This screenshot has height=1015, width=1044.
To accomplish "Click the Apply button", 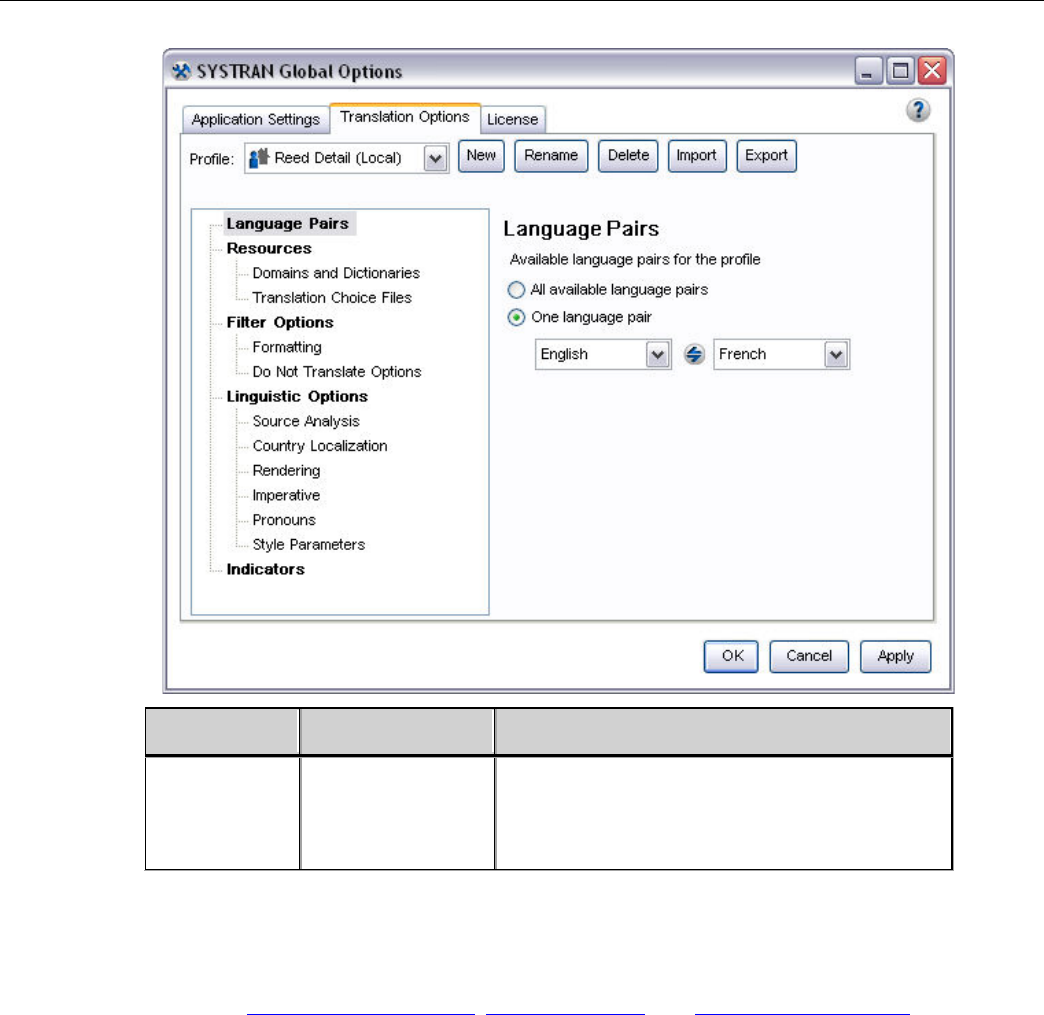I will click(896, 657).
